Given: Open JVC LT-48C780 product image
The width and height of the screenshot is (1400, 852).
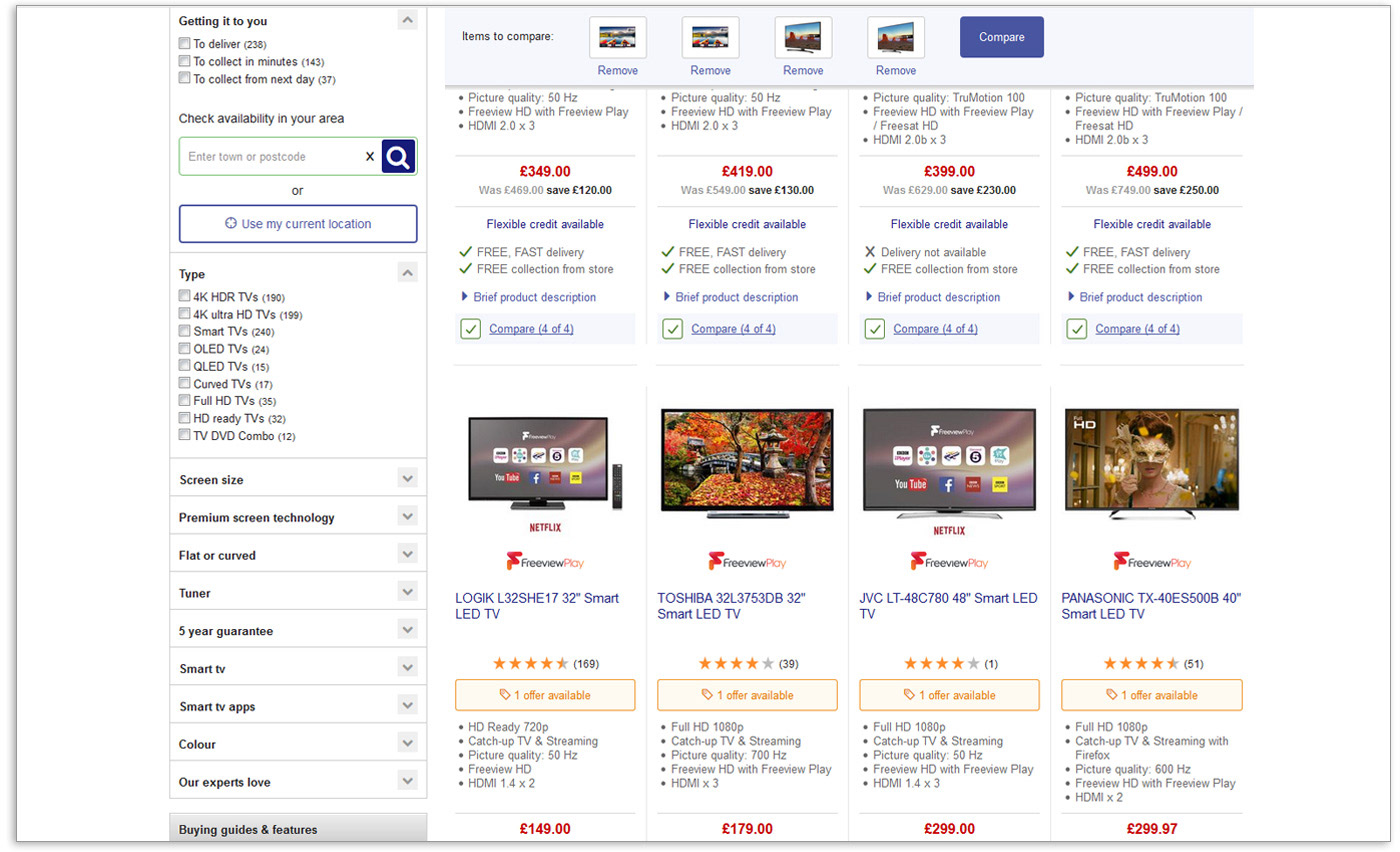Looking at the screenshot, I should [949, 464].
